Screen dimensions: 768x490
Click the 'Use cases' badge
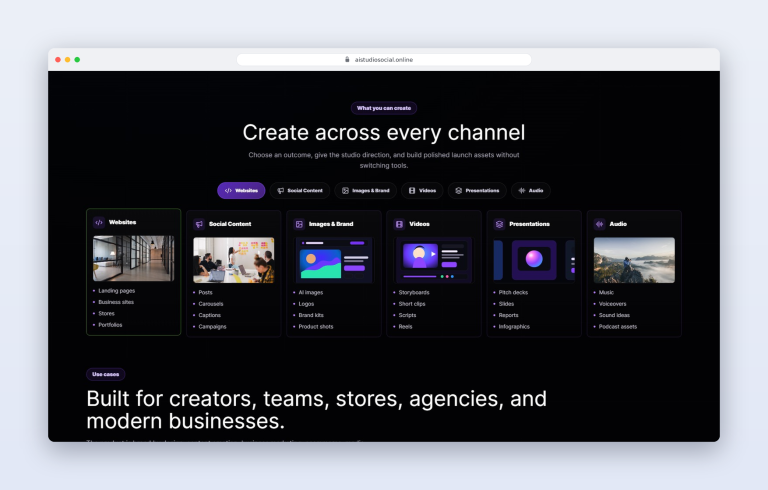click(106, 374)
